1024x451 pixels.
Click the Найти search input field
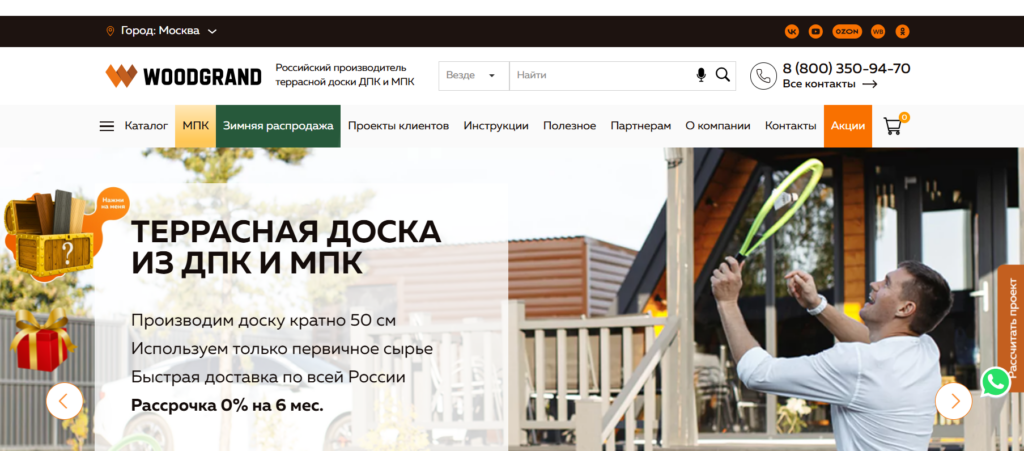(x=602, y=76)
